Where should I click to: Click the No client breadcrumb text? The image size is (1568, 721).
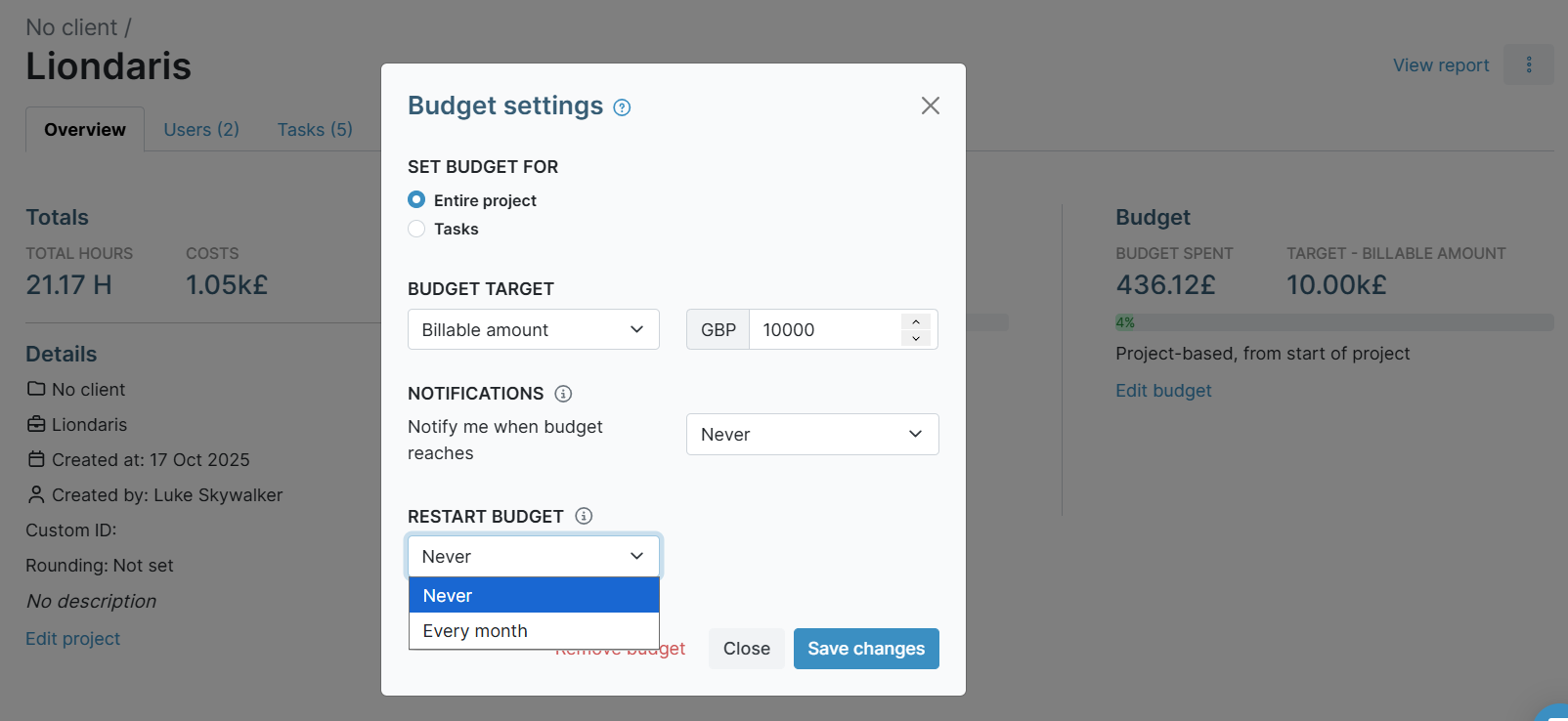[71, 27]
